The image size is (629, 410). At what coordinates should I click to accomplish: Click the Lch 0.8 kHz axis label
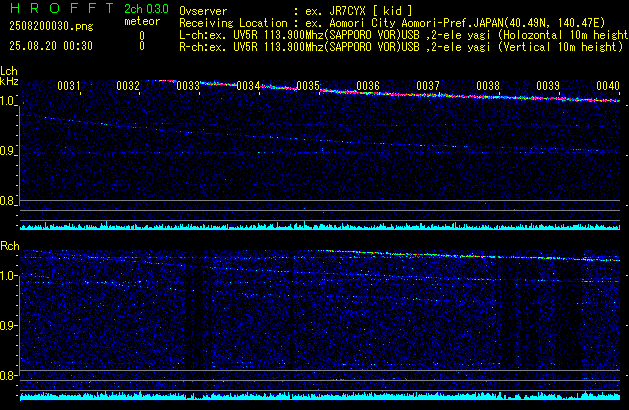pyautogui.click(x=7, y=201)
